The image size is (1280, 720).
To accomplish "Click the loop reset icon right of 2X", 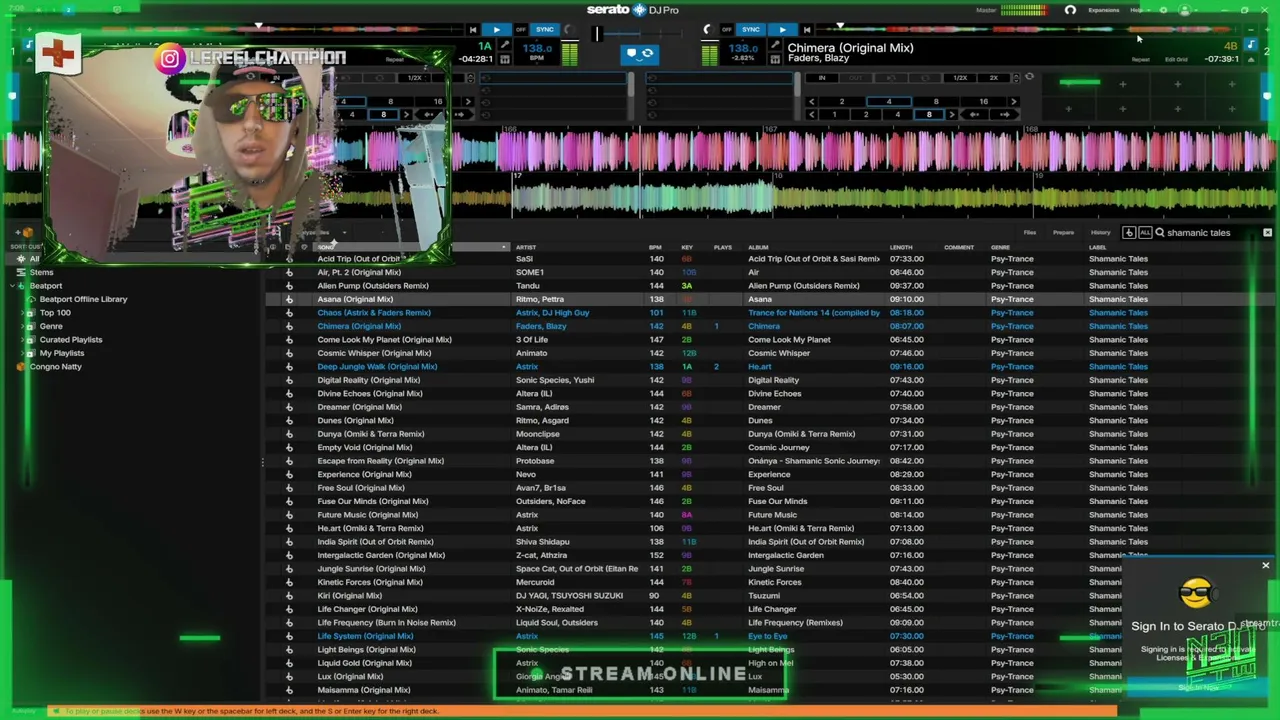I will pyautogui.click(x=1029, y=77).
